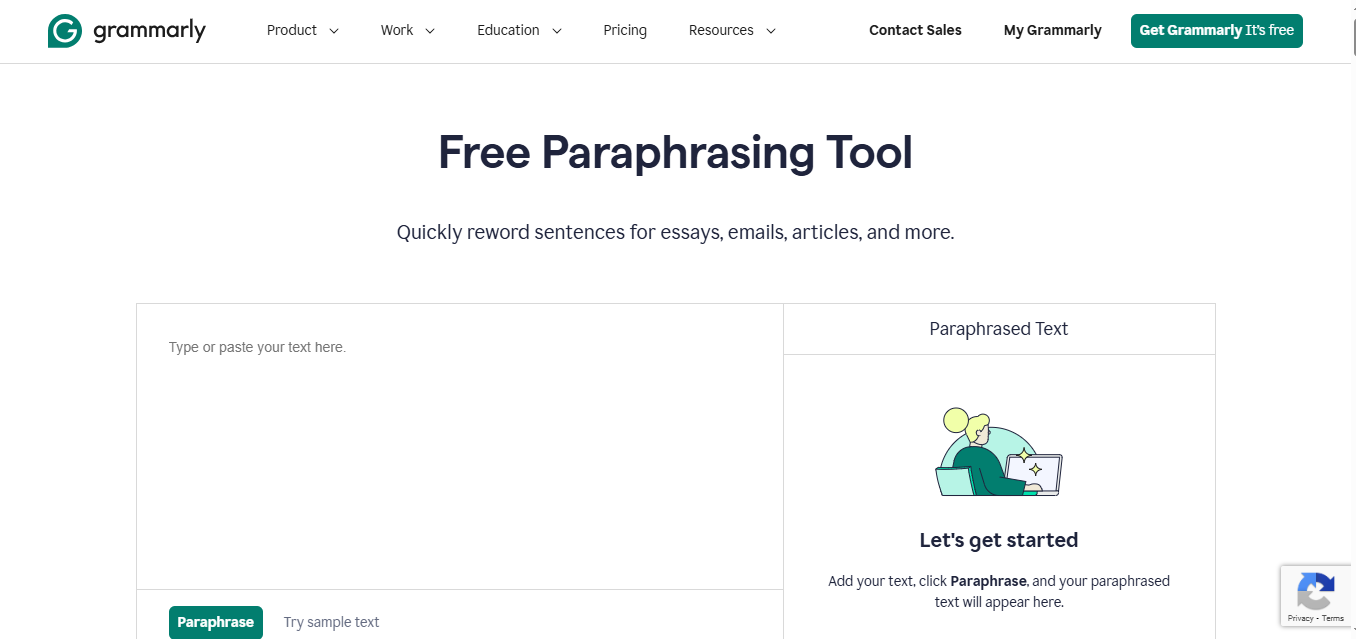This screenshot has height=639, width=1356.
Task: Click the Free Paraphrasing Tool heading
Action: pyautogui.click(x=675, y=153)
